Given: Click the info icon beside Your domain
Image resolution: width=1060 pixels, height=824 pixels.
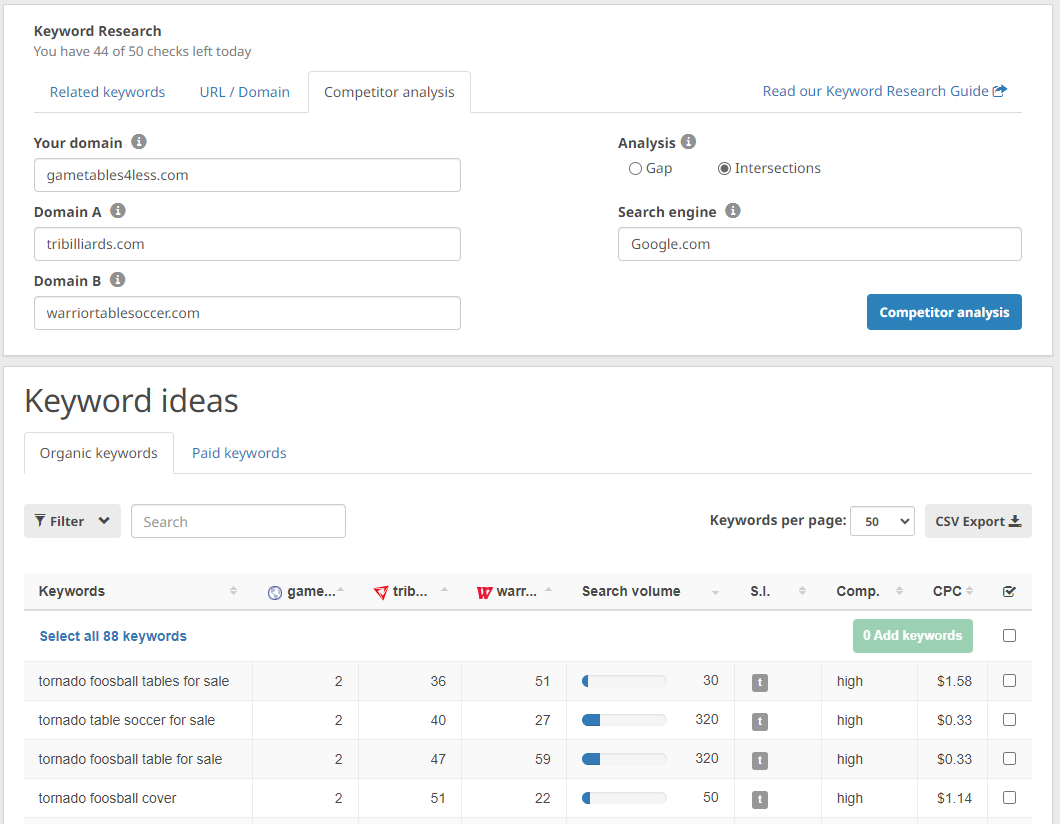Looking at the screenshot, I should tap(139, 142).
